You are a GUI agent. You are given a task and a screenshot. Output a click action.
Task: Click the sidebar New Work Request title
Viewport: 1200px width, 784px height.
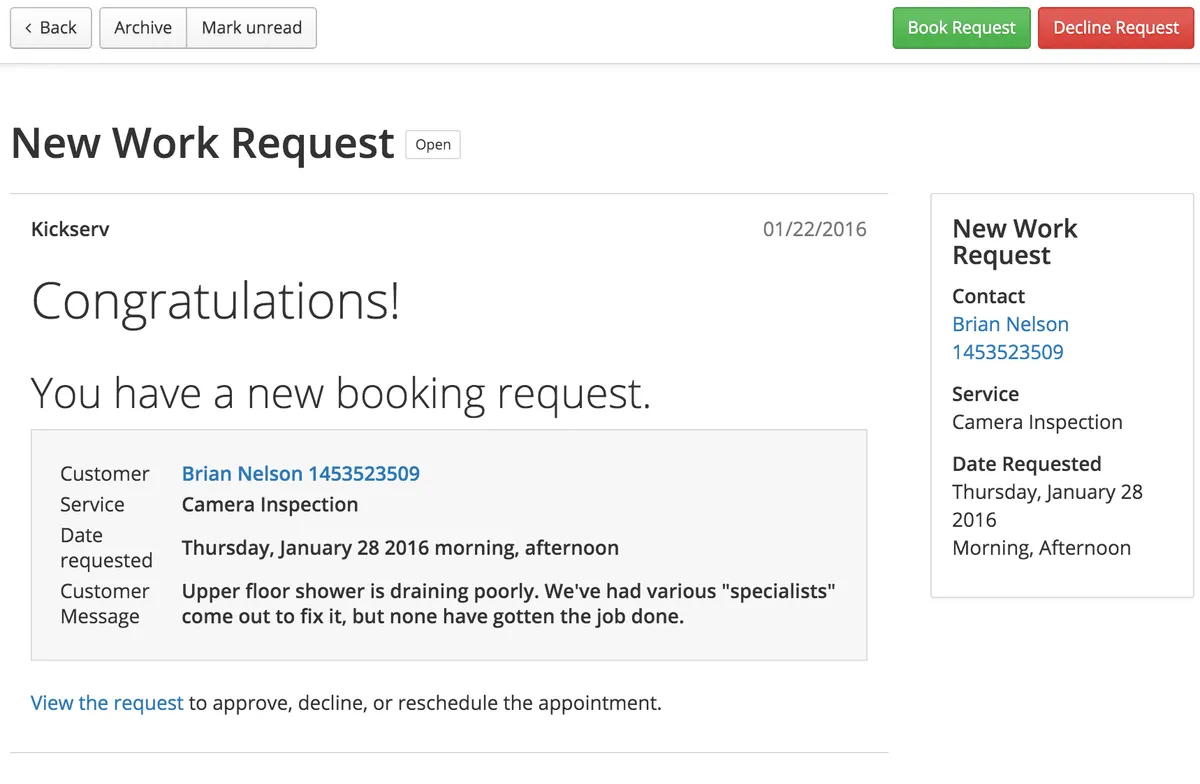pos(1014,242)
